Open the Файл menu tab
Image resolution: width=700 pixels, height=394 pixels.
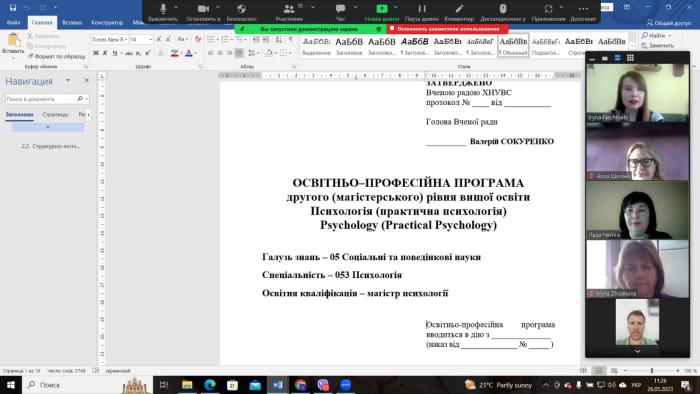coord(13,22)
